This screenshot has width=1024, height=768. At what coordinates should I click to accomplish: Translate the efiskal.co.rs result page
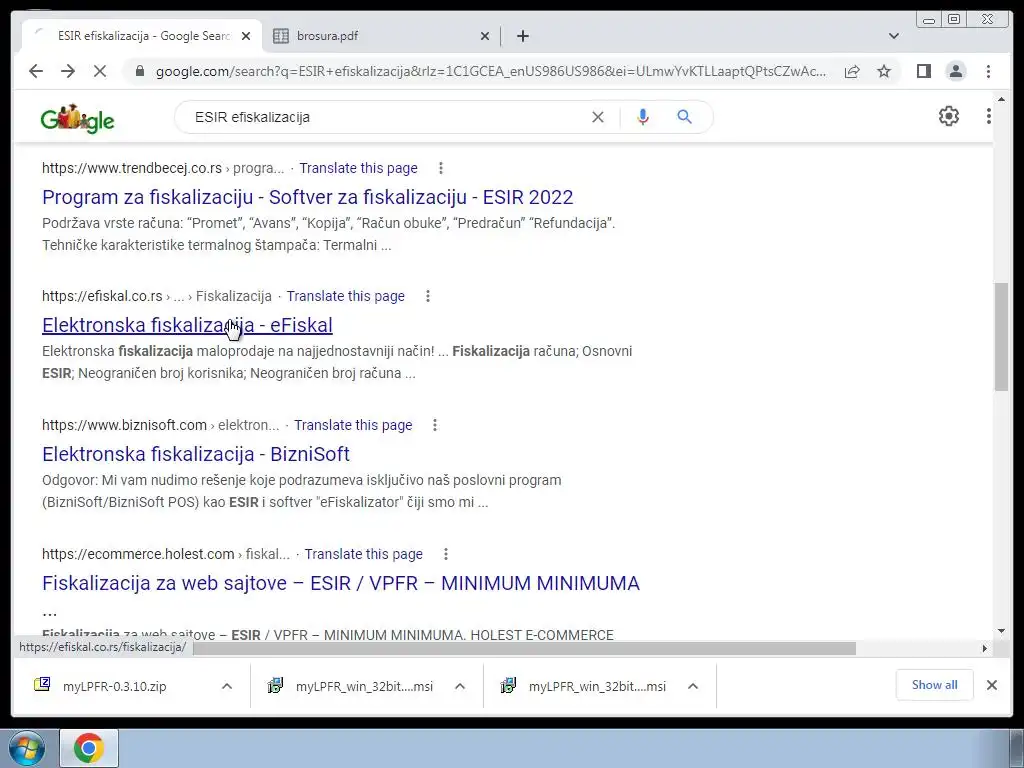[x=345, y=296]
